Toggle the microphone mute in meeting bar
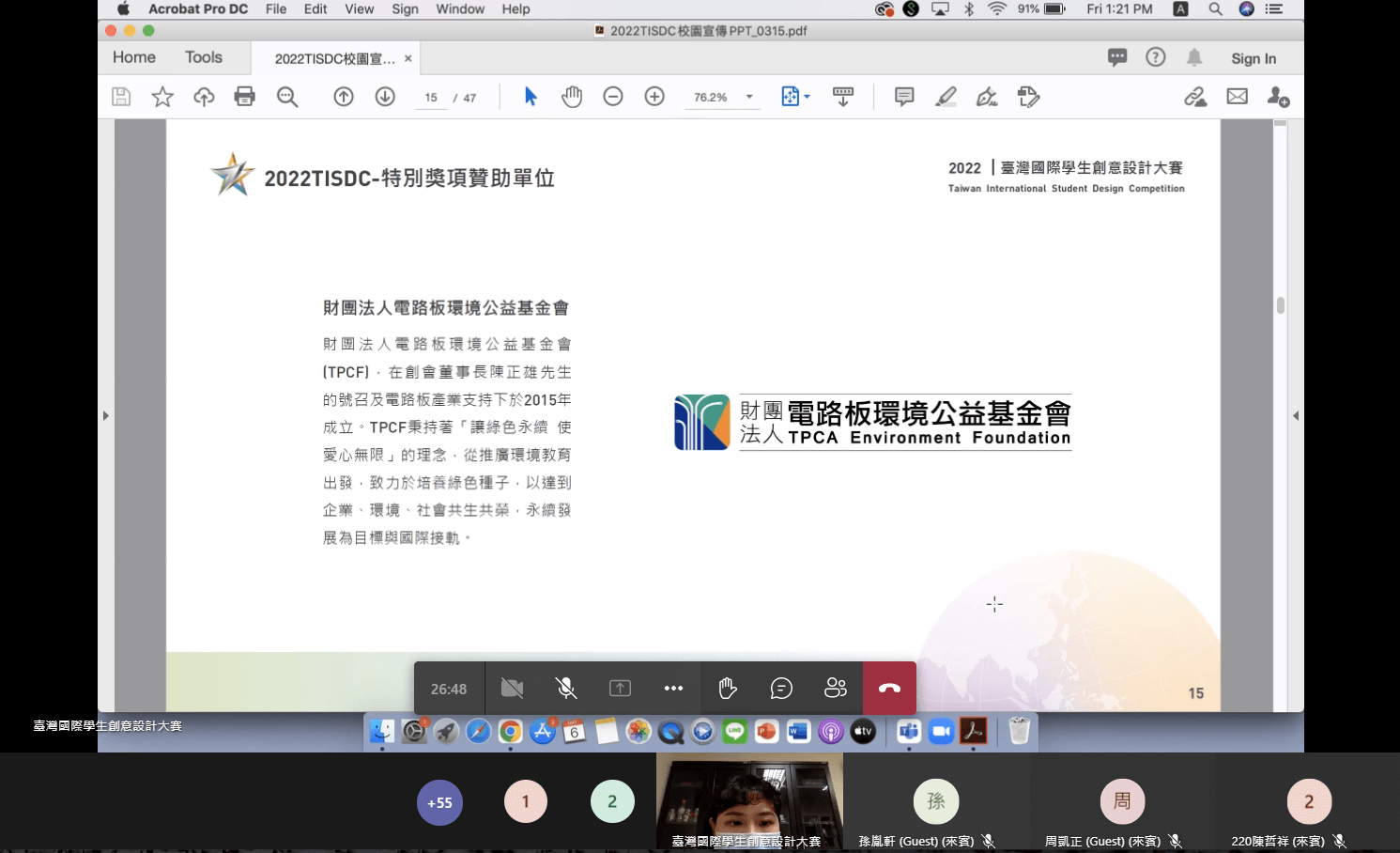1400x853 pixels. 566,689
